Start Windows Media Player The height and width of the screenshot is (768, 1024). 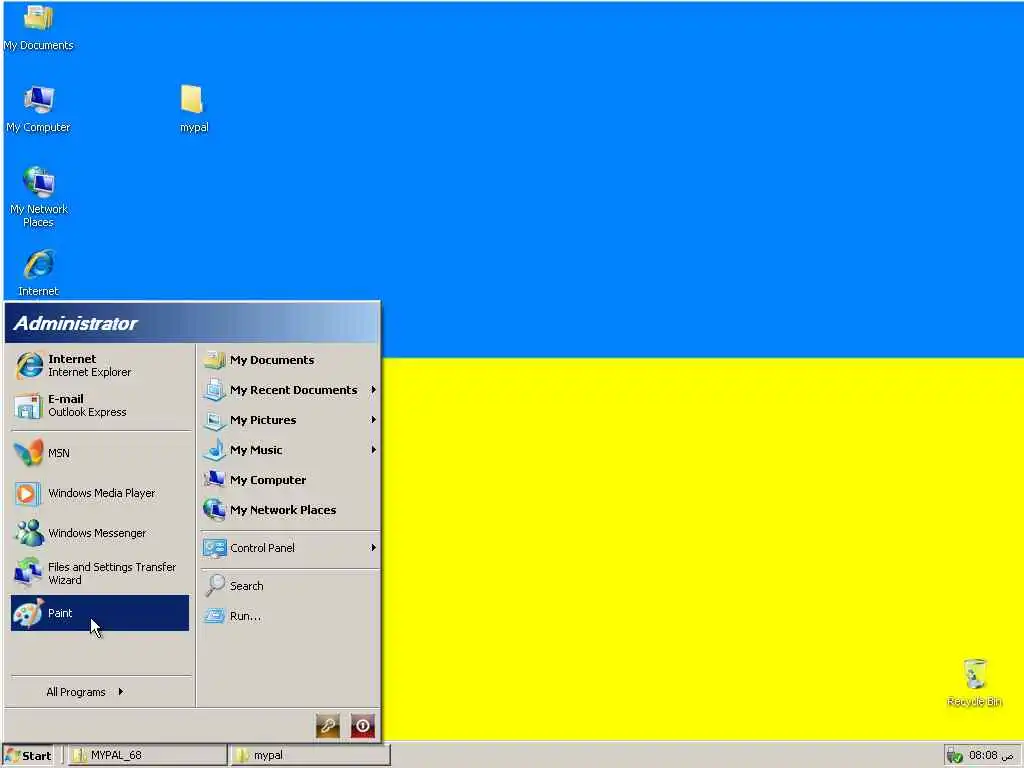click(100, 493)
